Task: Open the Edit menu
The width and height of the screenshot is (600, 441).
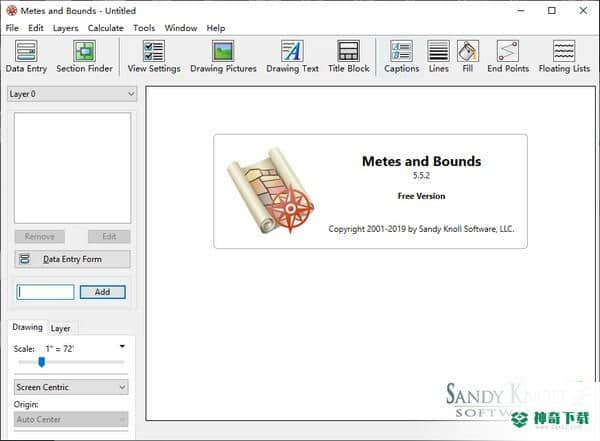Action: 36,28
